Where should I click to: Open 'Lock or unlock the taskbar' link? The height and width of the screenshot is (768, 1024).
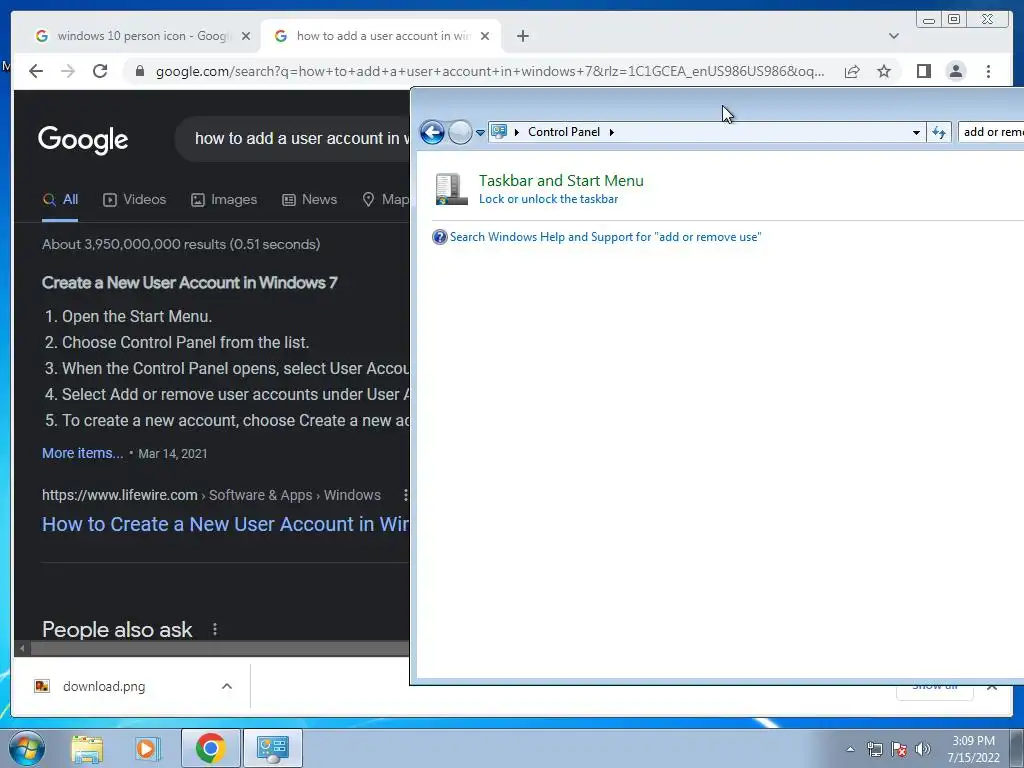point(549,199)
